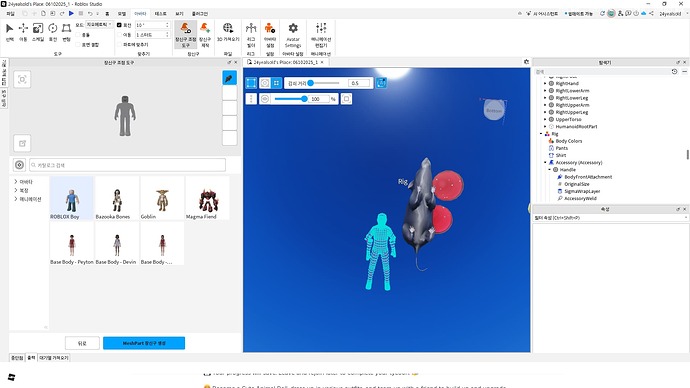690x388 pixels.
Task: Collapse the Accessory node in explorer
Action: point(545,162)
